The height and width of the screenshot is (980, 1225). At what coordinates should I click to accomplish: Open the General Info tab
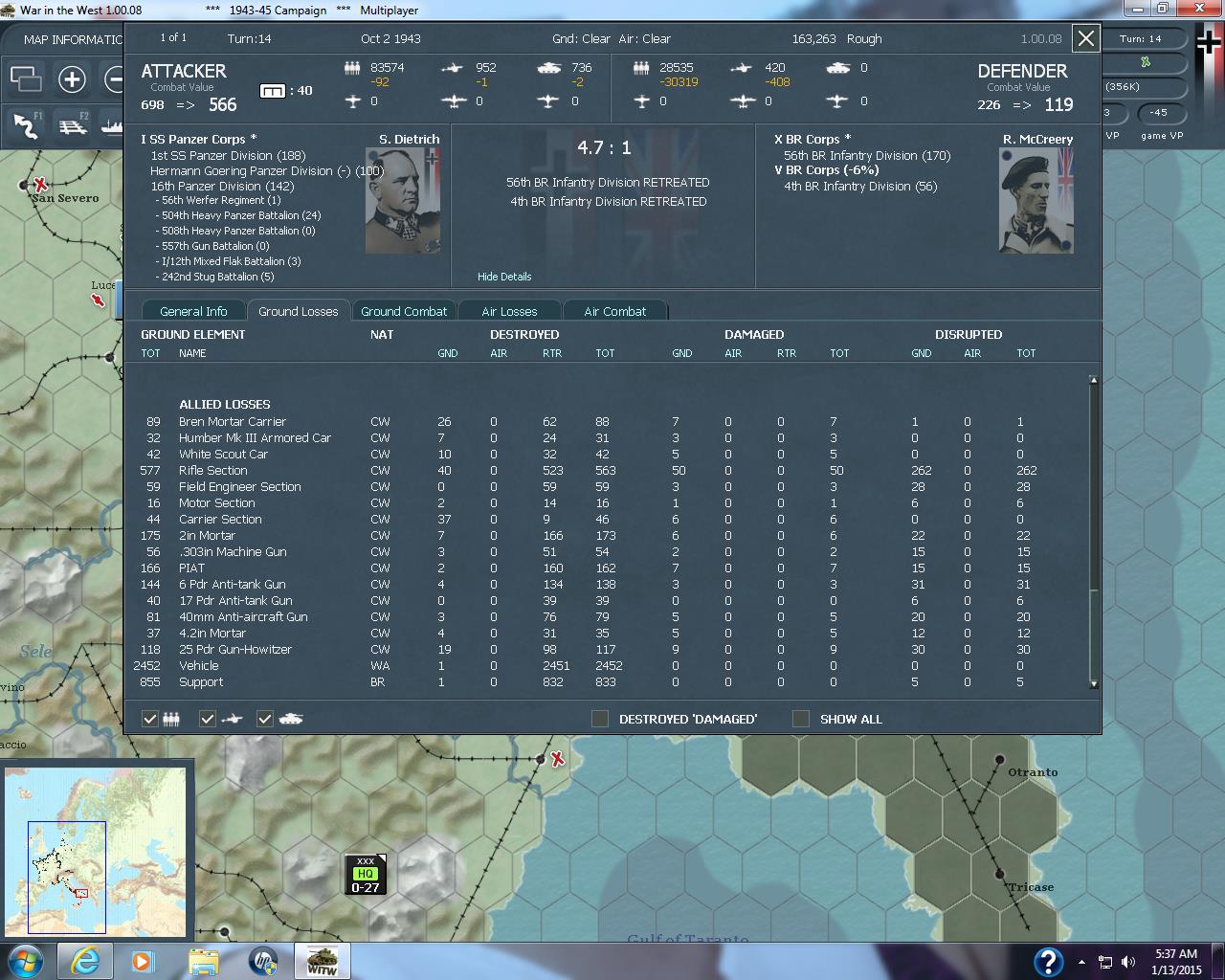193,311
